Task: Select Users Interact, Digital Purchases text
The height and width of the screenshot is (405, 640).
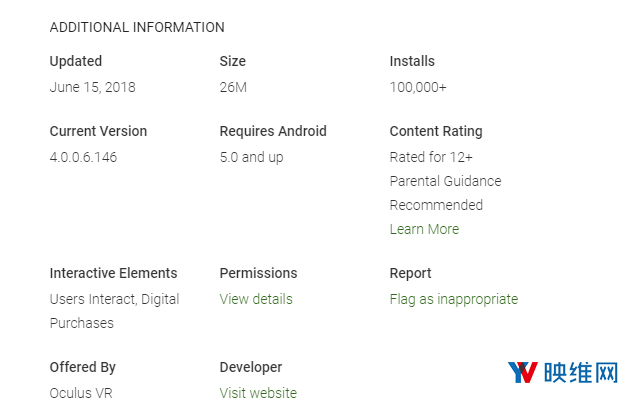Action: (113, 310)
